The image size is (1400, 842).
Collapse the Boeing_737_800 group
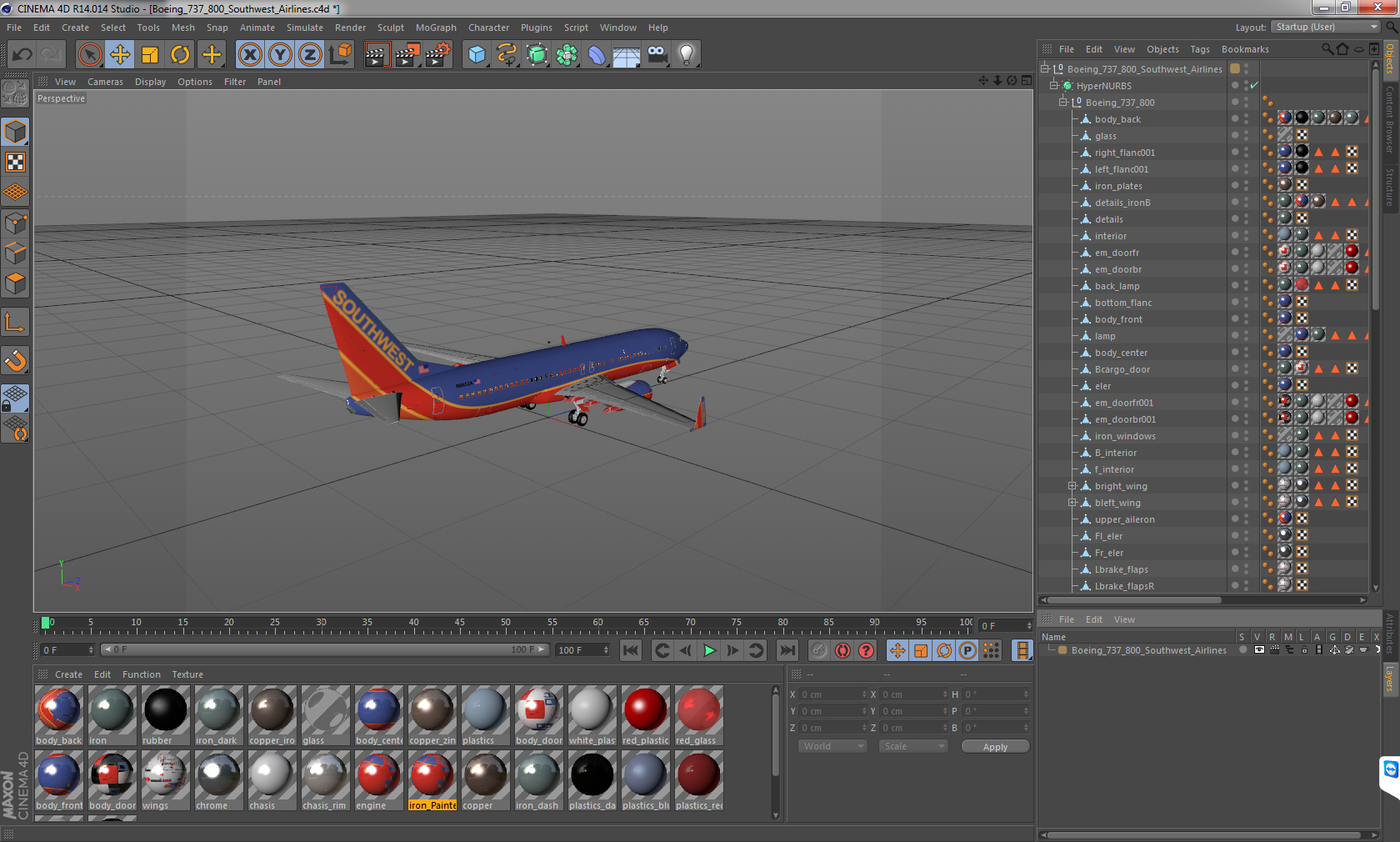(1063, 102)
